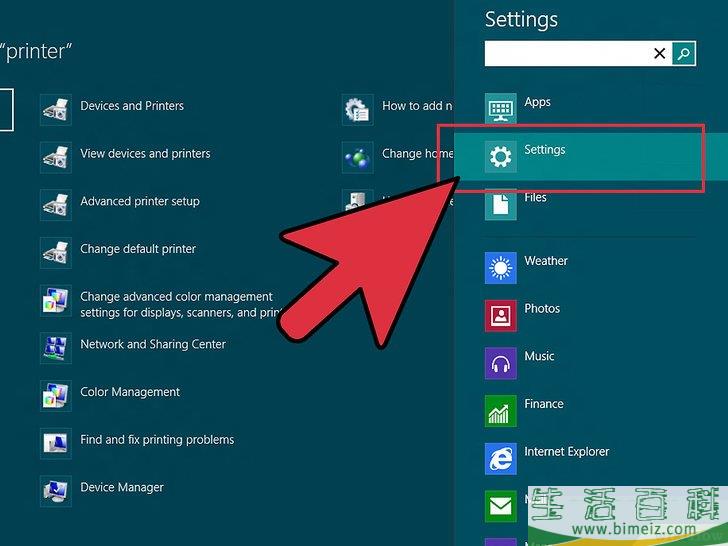Open View devices and printers result

tap(145, 154)
